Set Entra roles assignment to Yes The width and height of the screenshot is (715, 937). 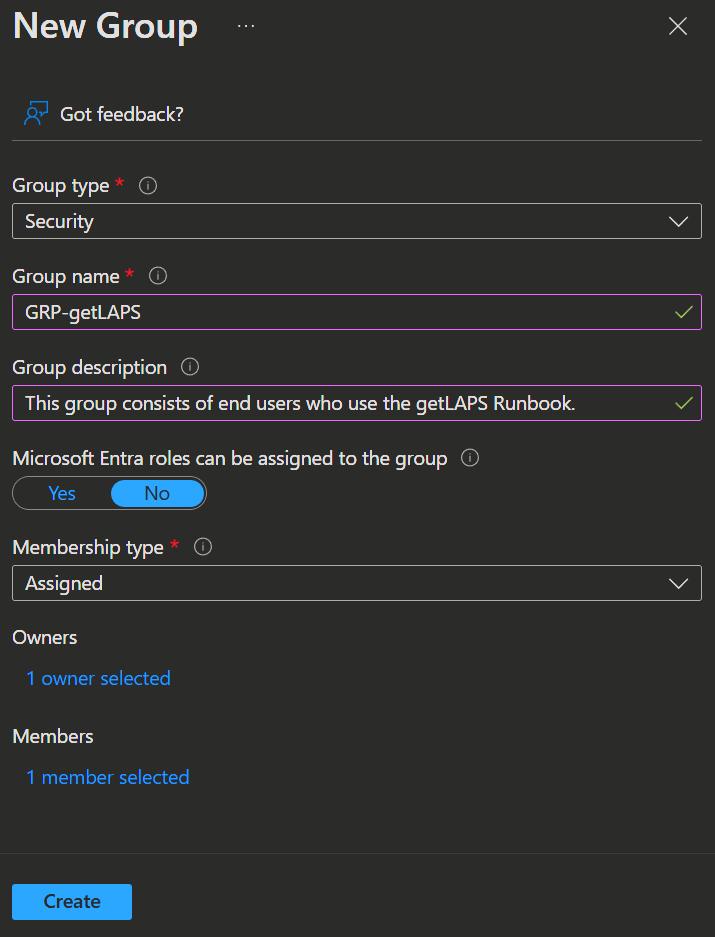tap(62, 493)
